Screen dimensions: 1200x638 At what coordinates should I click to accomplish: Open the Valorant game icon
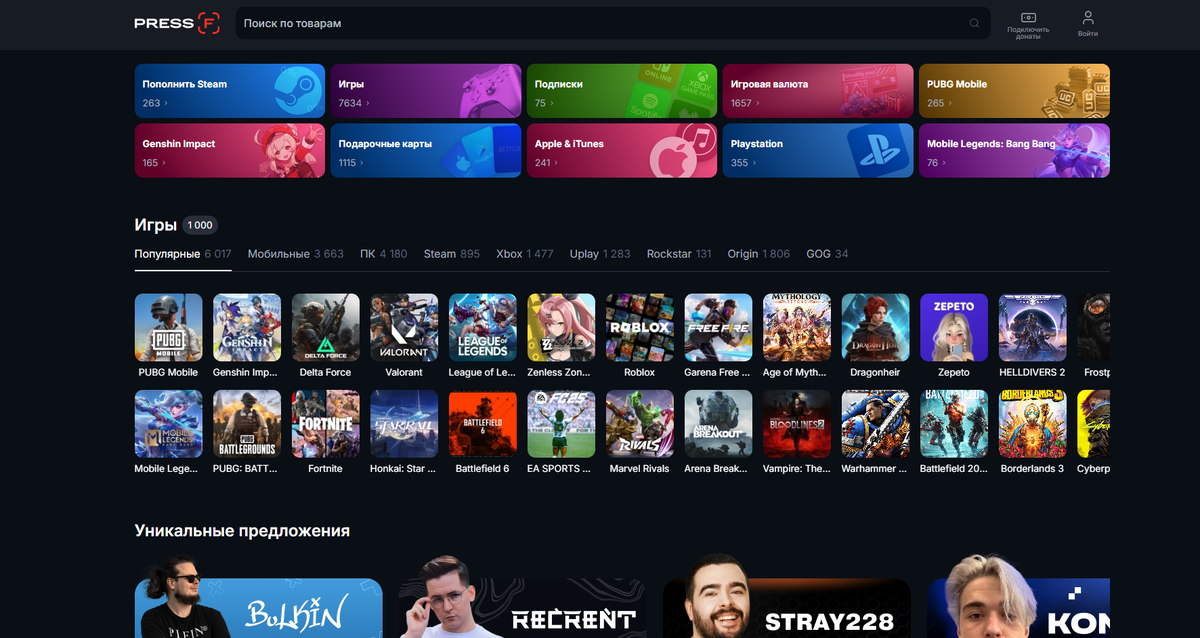404,327
